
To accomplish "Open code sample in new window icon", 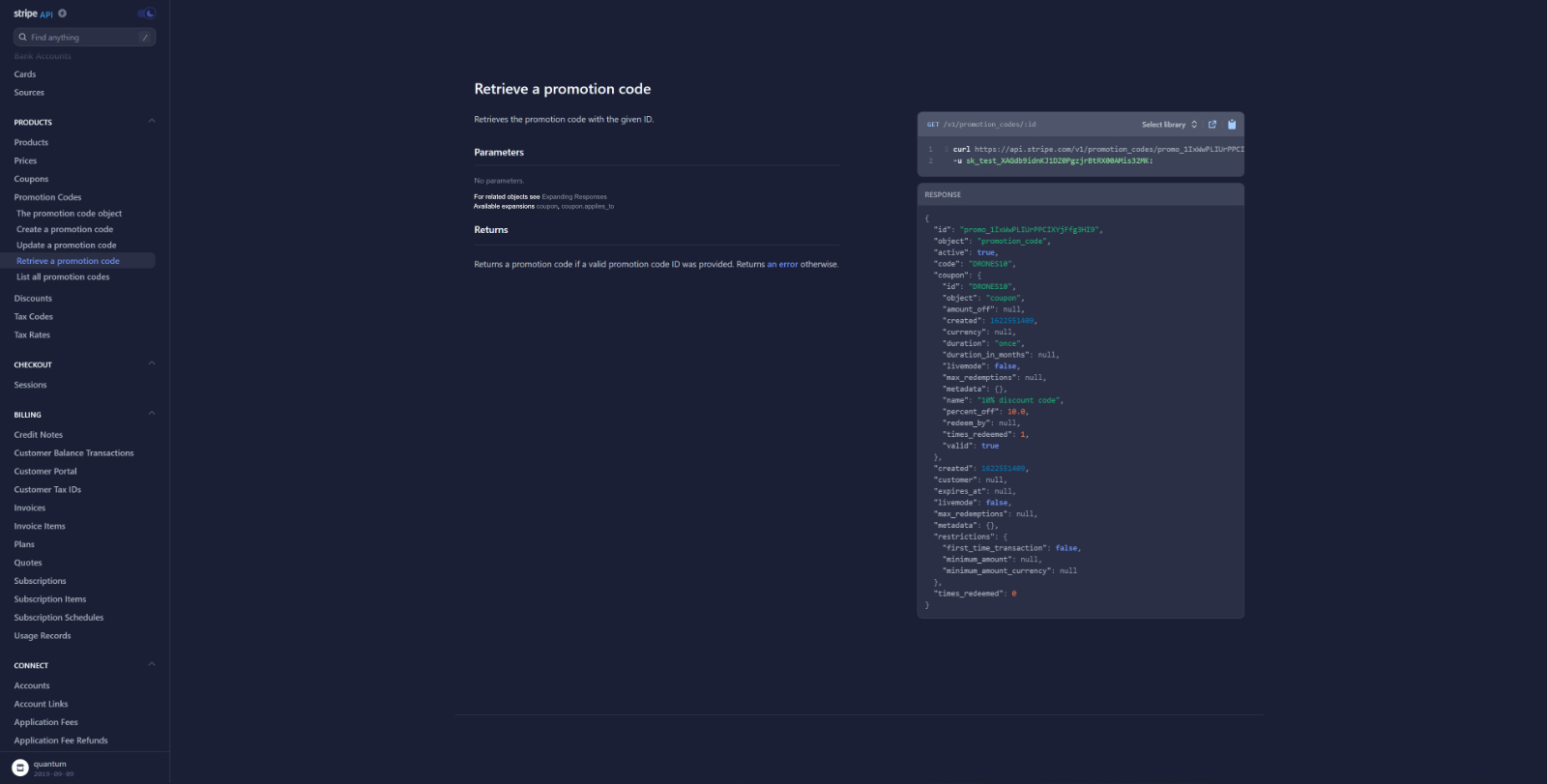I will pyautogui.click(x=1212, y=125).
